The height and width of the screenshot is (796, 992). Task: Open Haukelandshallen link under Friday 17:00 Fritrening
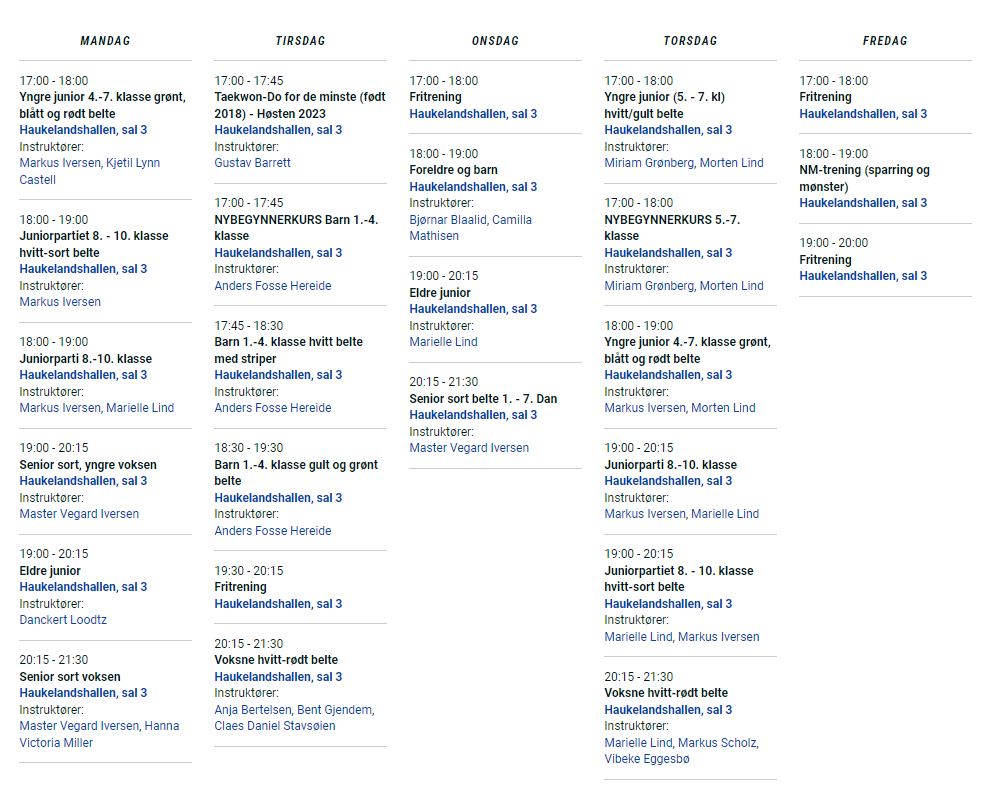click(863, 114)
